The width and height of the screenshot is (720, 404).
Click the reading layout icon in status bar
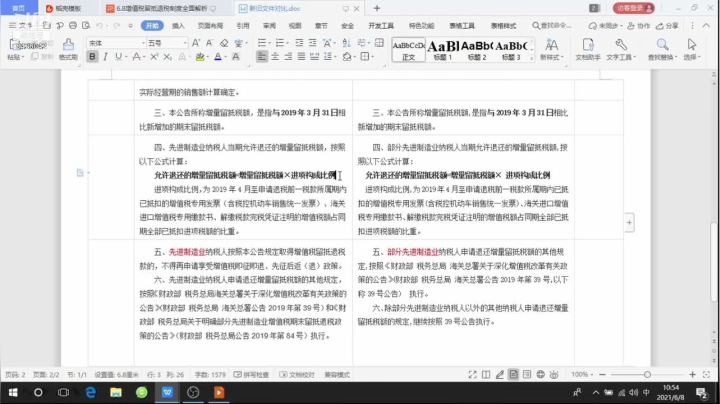point(486,375)
